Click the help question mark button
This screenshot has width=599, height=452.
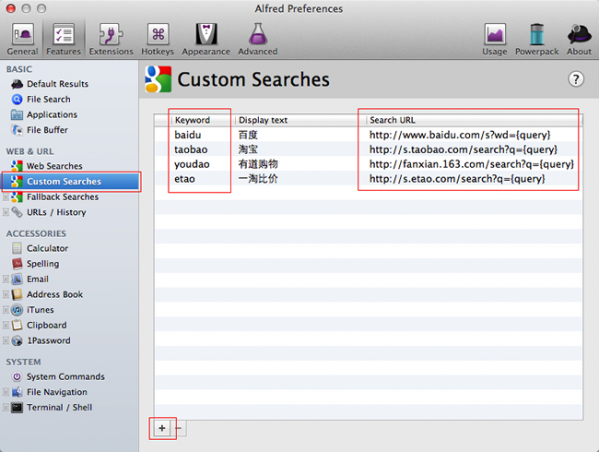tap(576, 79)
